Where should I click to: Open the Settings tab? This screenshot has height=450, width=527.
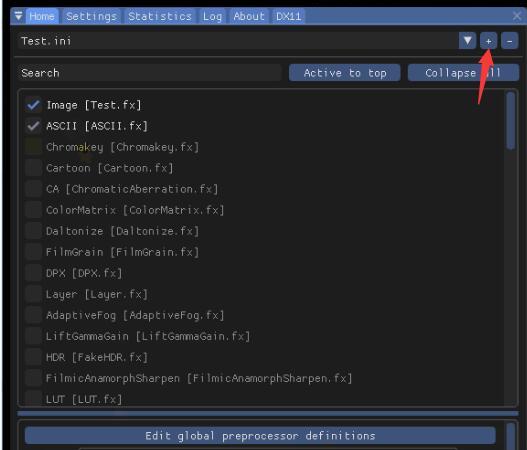(91, 16)
